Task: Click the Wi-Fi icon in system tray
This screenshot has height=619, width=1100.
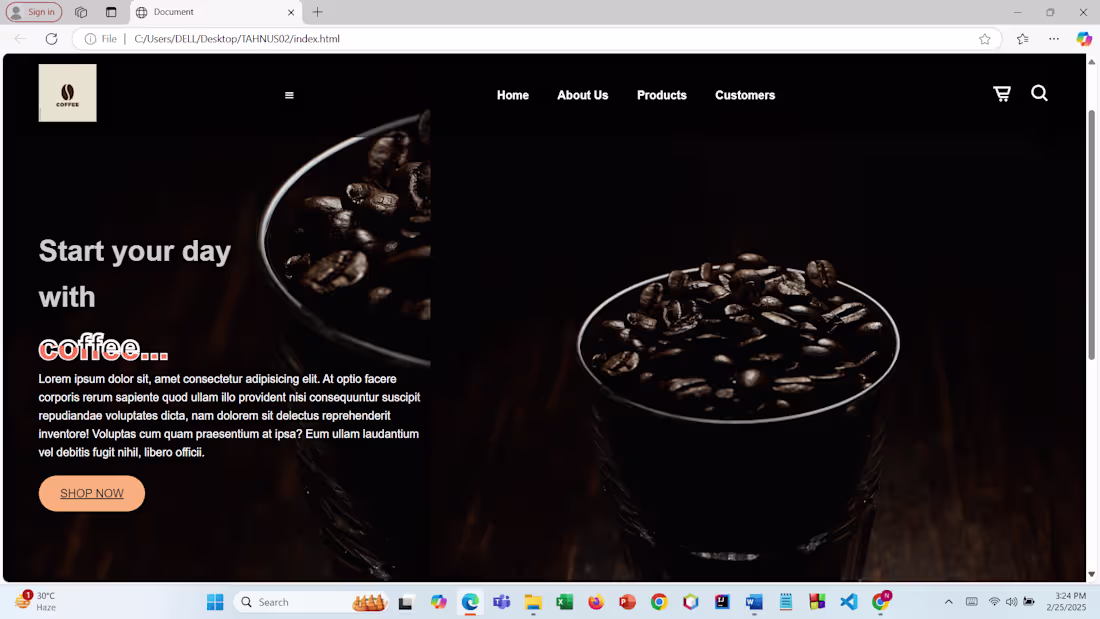Action: point(994,601)
